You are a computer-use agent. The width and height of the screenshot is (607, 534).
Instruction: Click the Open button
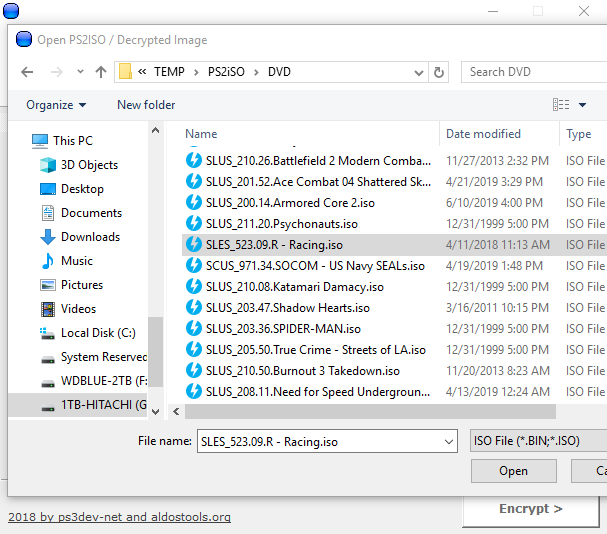(514, 471)
